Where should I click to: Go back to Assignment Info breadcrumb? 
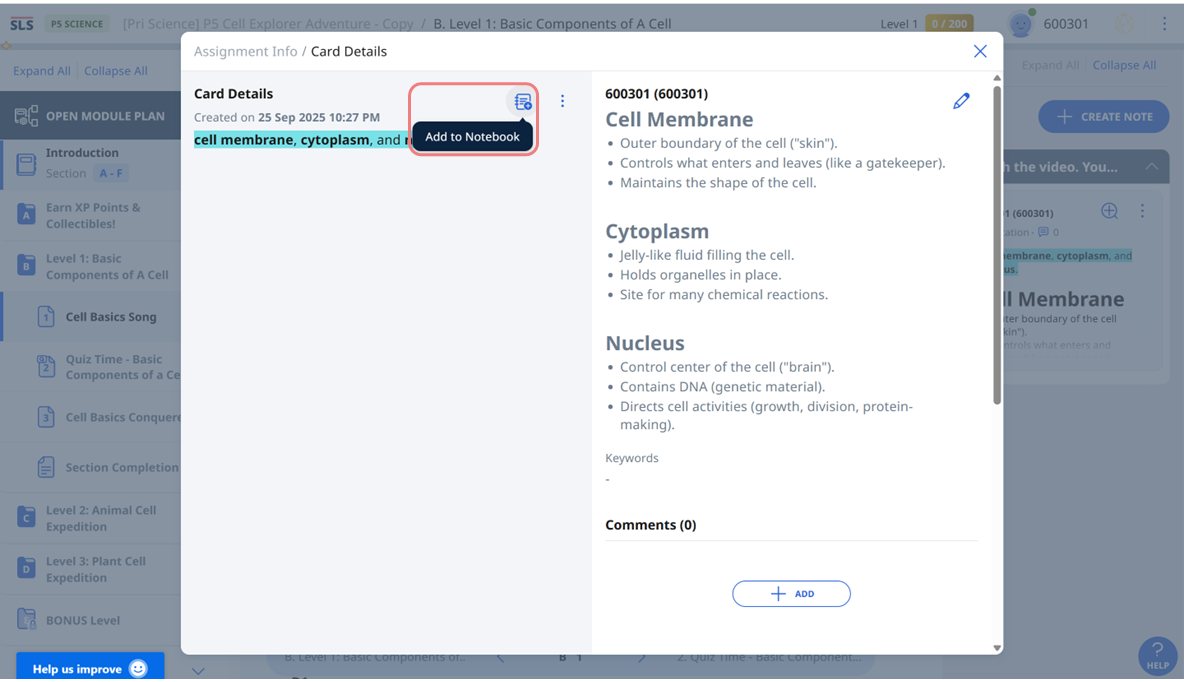coord(245,51)
